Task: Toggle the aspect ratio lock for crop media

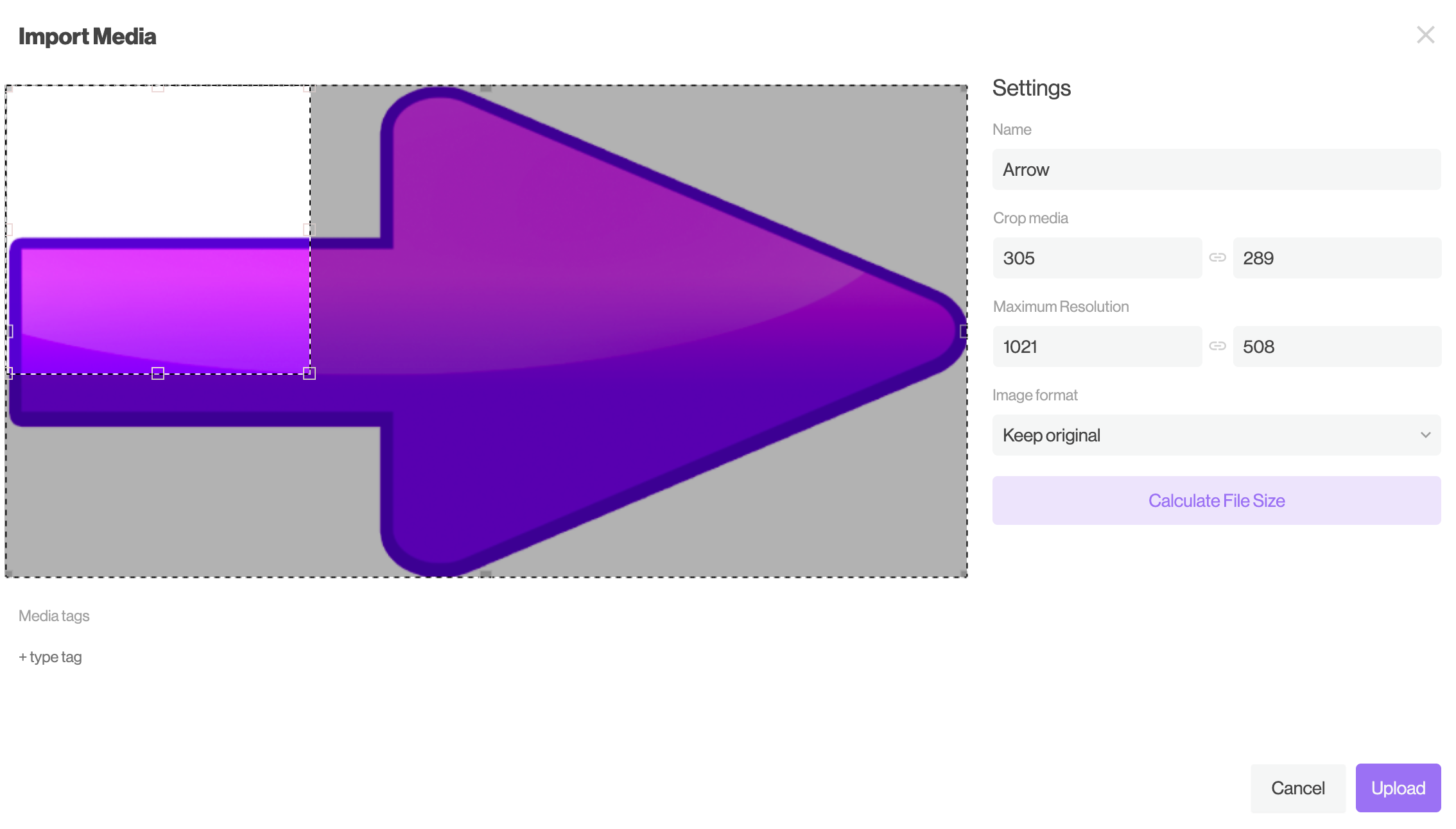Action: (1217, 258)
